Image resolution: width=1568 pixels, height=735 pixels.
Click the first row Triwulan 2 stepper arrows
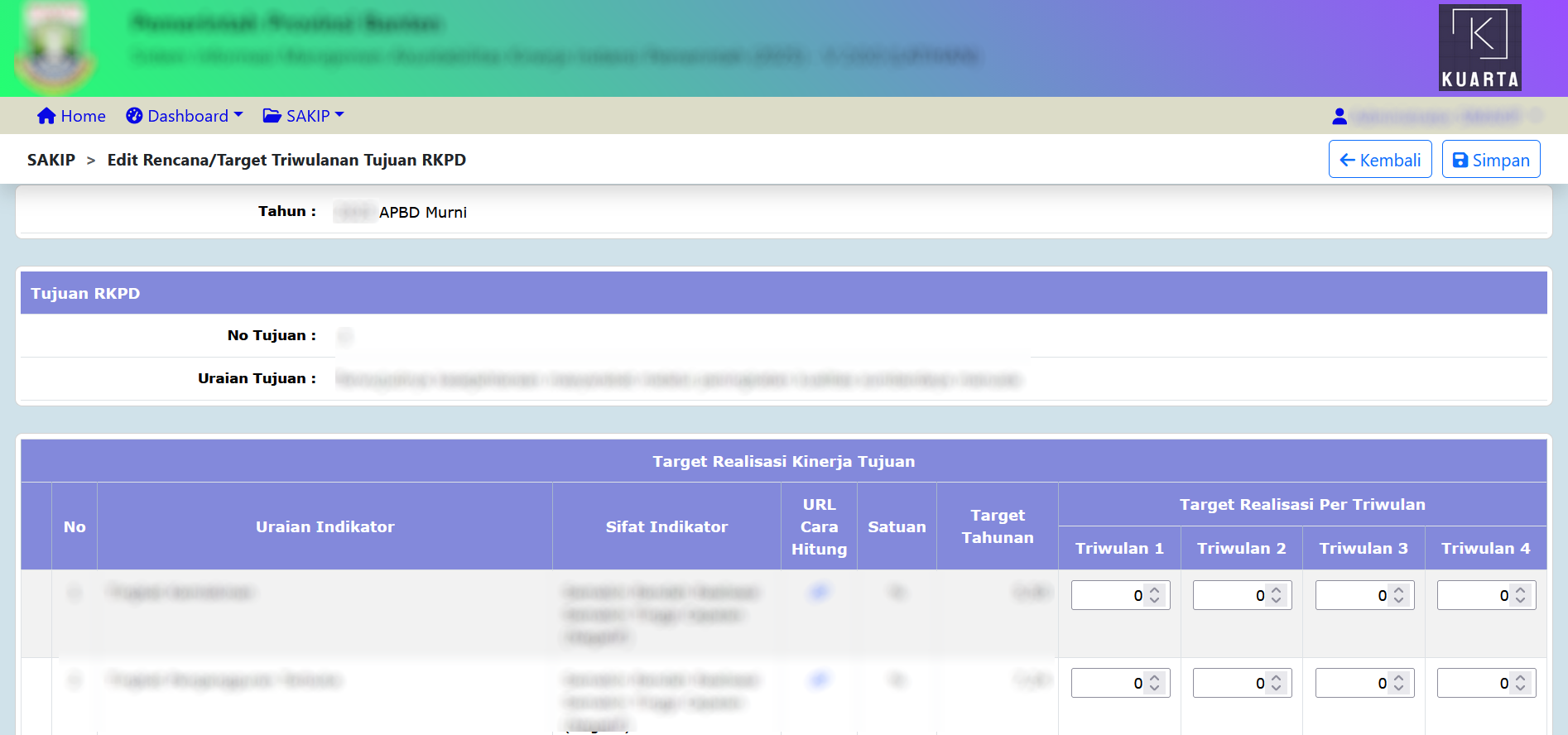(1276, 596)
